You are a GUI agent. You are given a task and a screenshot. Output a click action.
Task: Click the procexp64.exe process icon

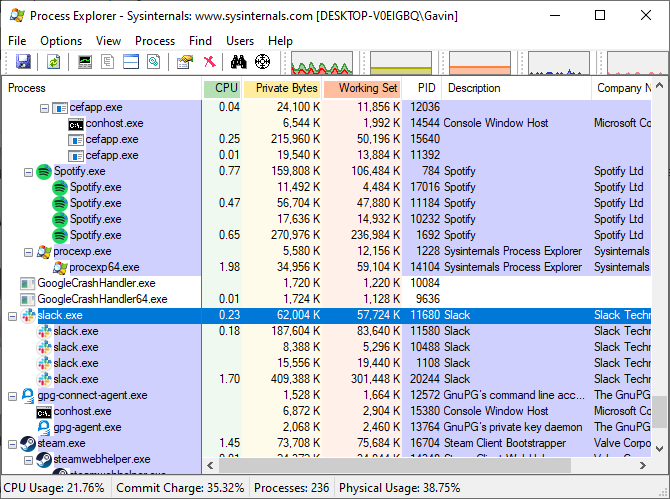pyautogui.click(x=60, y=268)
